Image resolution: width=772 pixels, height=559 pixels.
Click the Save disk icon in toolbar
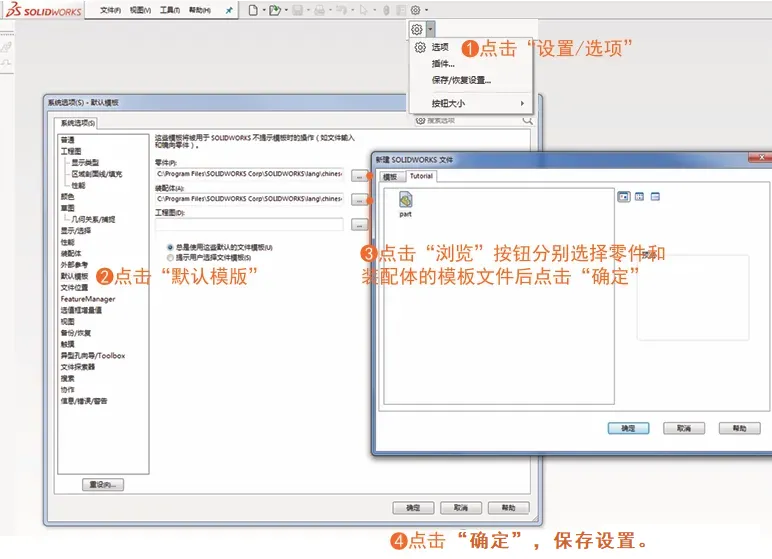tap(297, 10)
